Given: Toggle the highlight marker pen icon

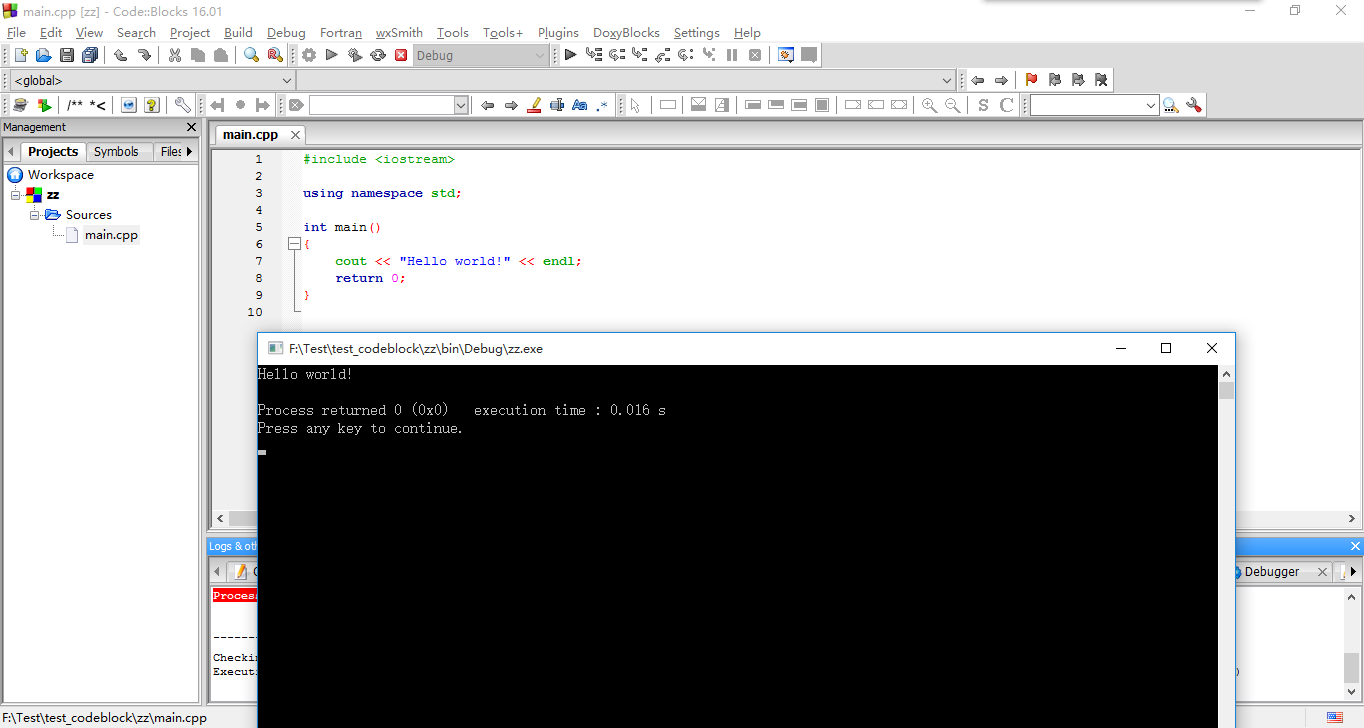Looking at the screenshot, I should point(534,105).
